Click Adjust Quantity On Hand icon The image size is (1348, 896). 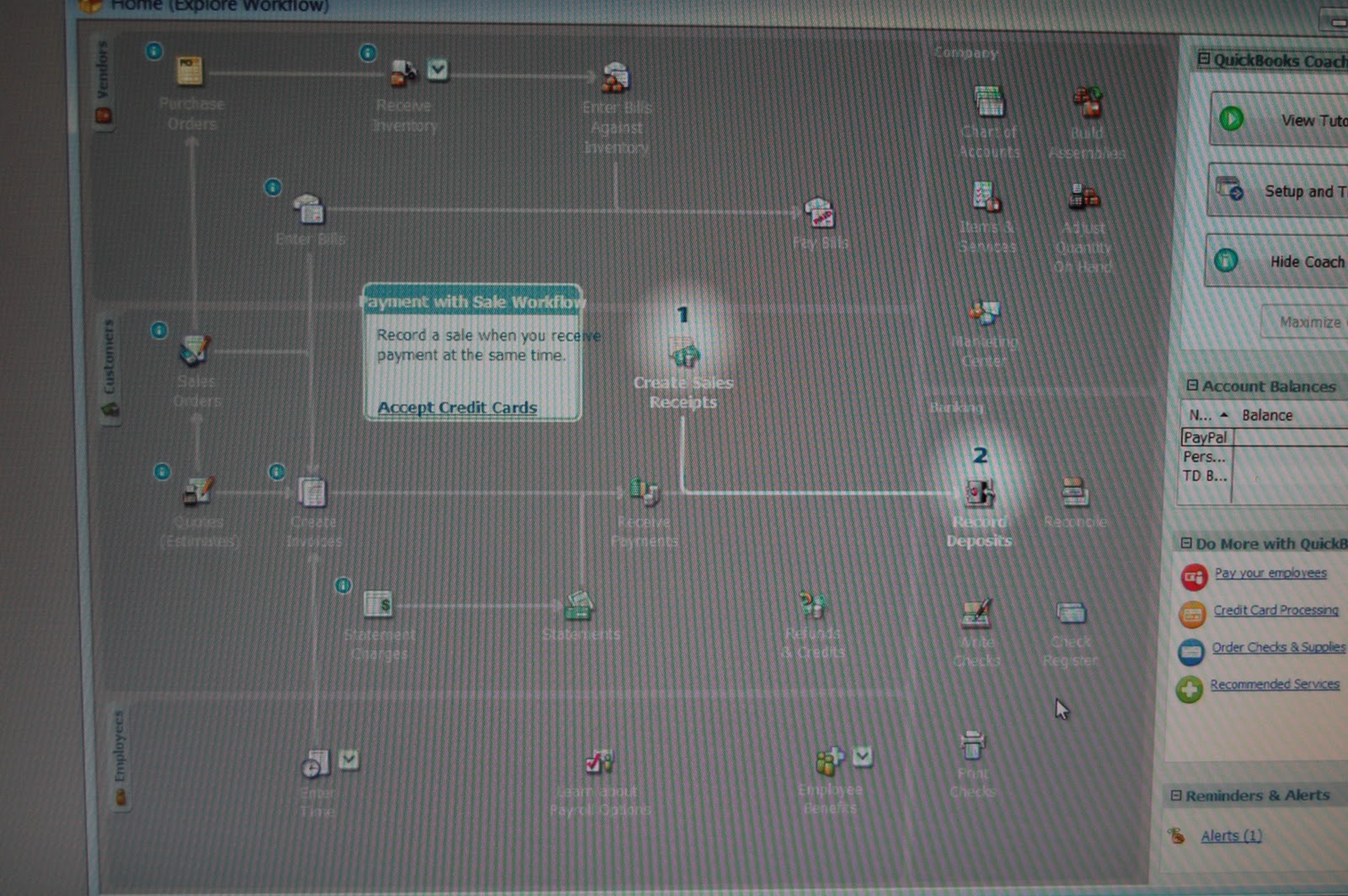(1083, 197)
